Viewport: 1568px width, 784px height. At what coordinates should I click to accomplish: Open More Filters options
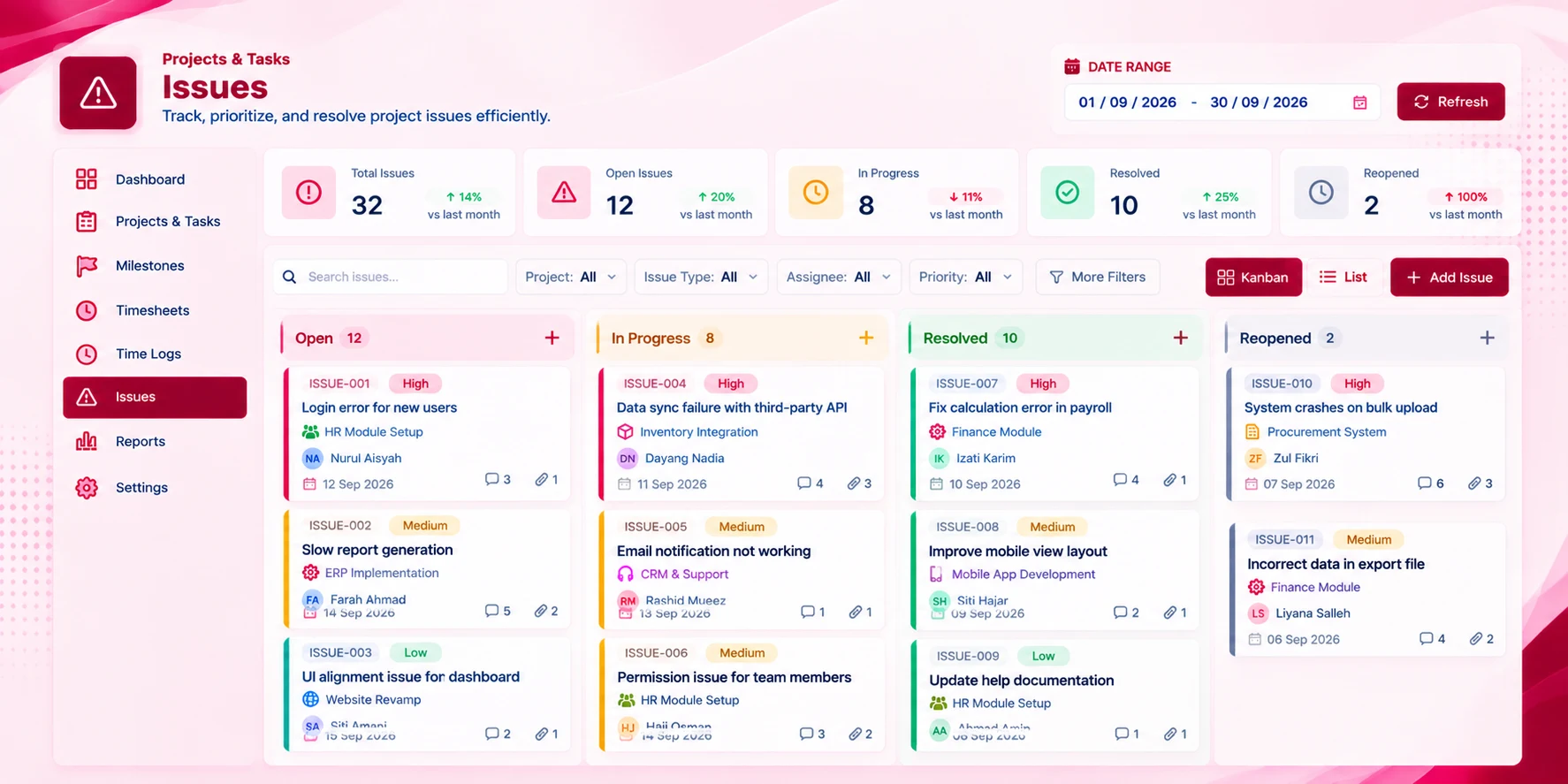point(1097,277)
